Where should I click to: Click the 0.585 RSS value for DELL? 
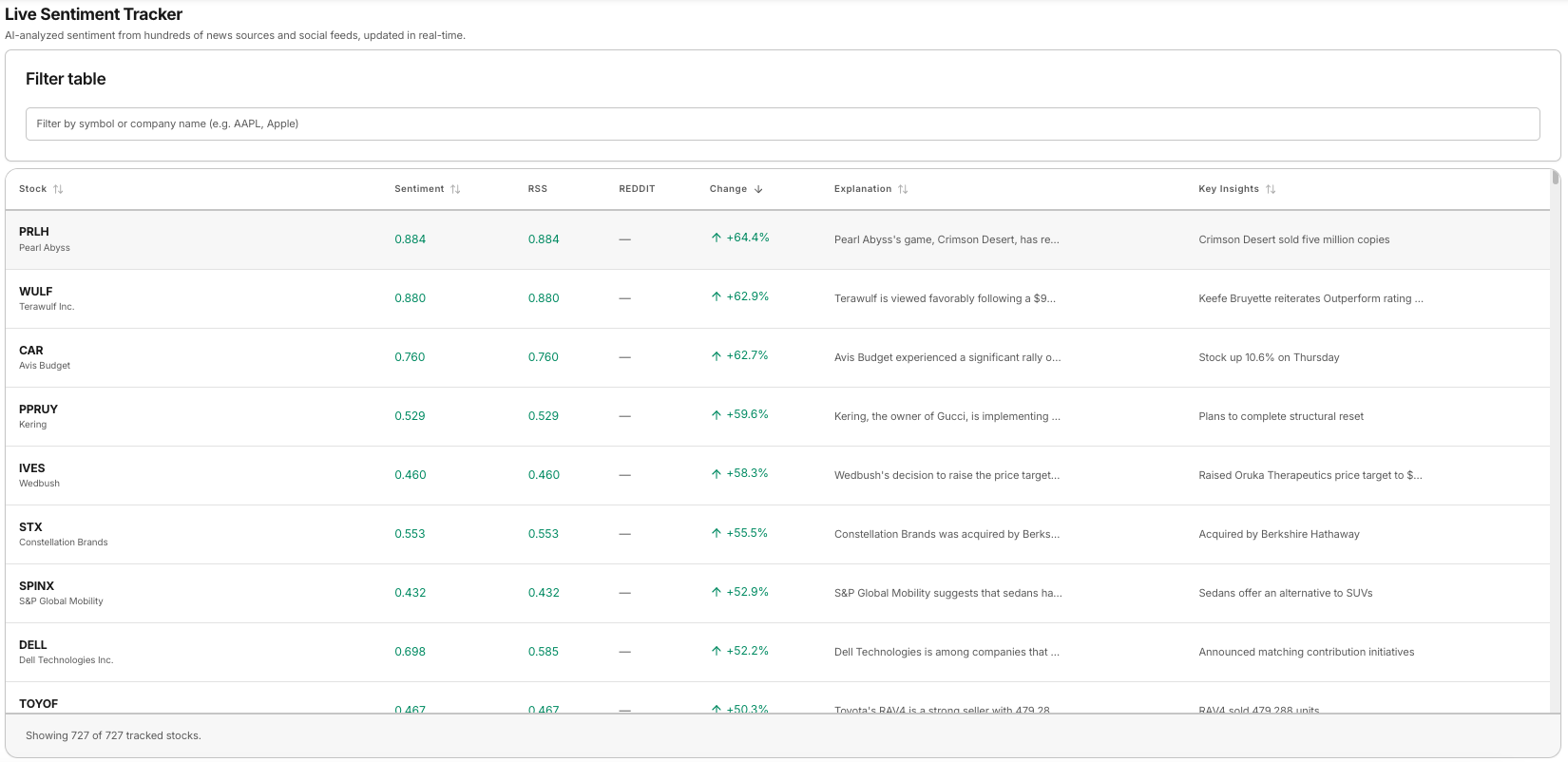[544, 652]
